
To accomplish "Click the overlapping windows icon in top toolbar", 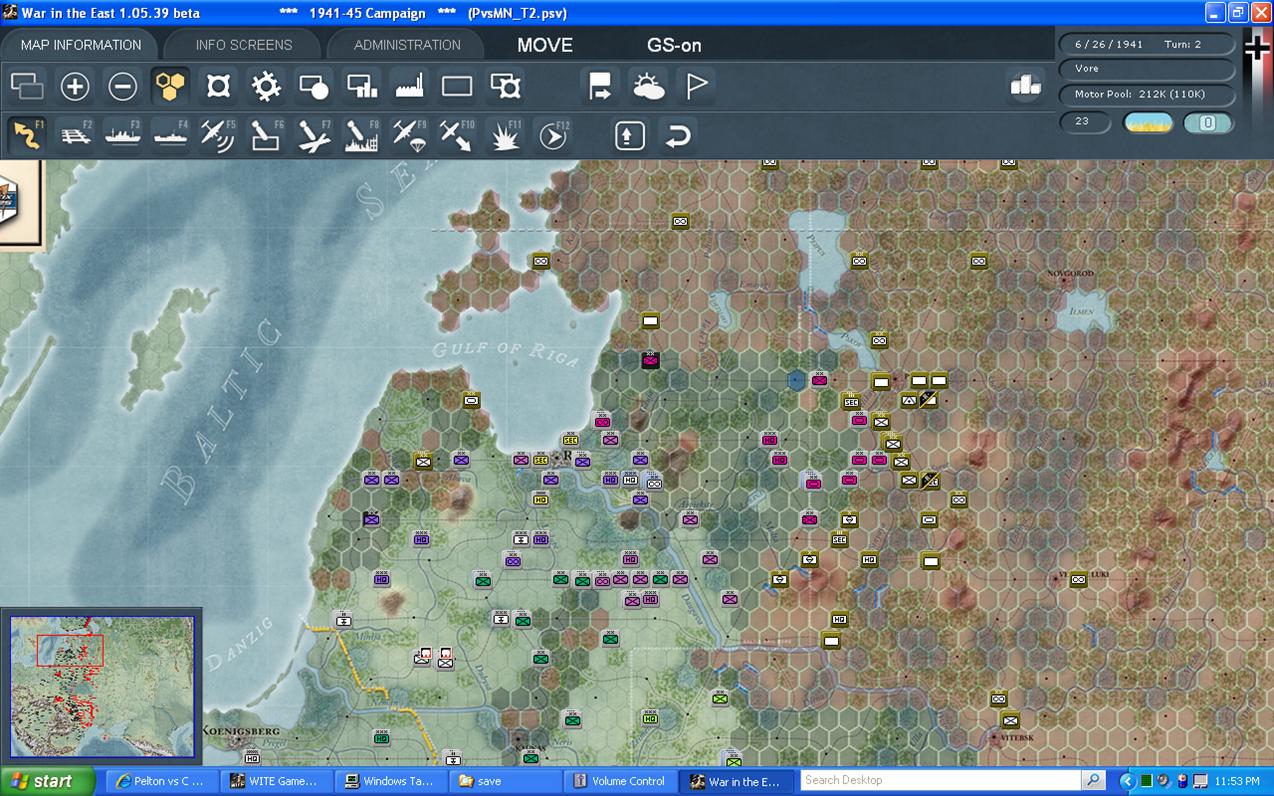I will point(27,86).
